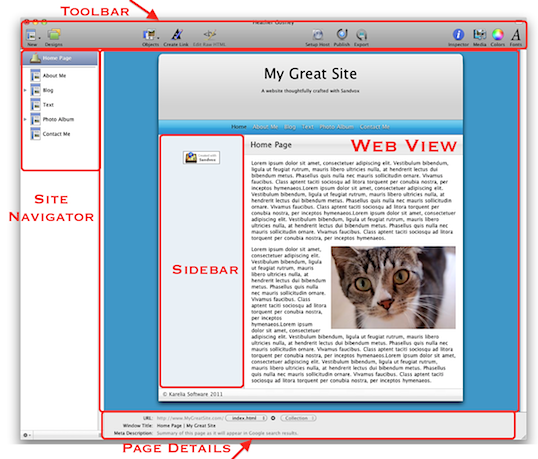538x459 pixels.
Task: Select Home Page in the Site Navigator
Action: [60, 58]
